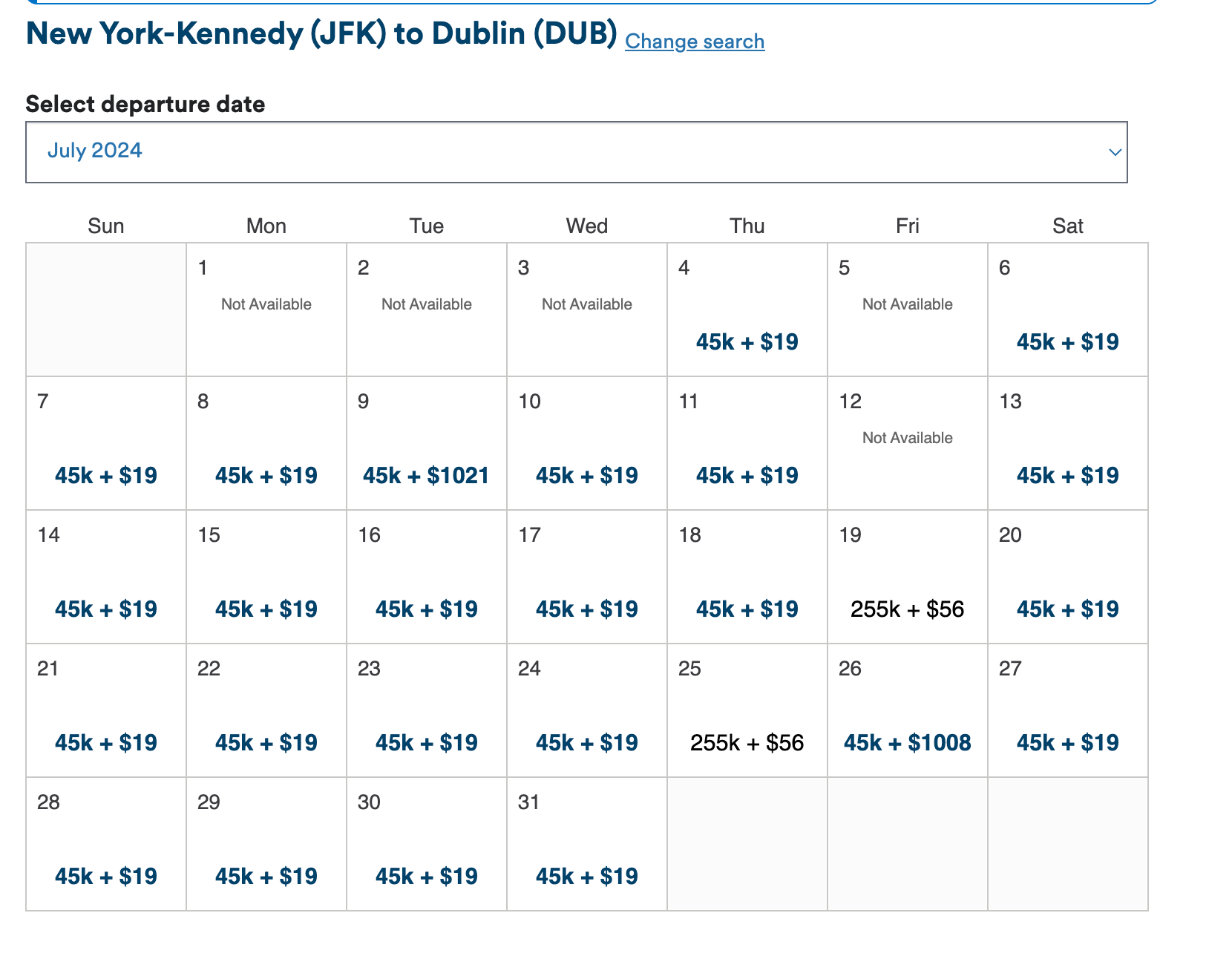Choose the 45k + $1008 fare on July 26
The image size is (1232, 959).
tap(907, 742)
